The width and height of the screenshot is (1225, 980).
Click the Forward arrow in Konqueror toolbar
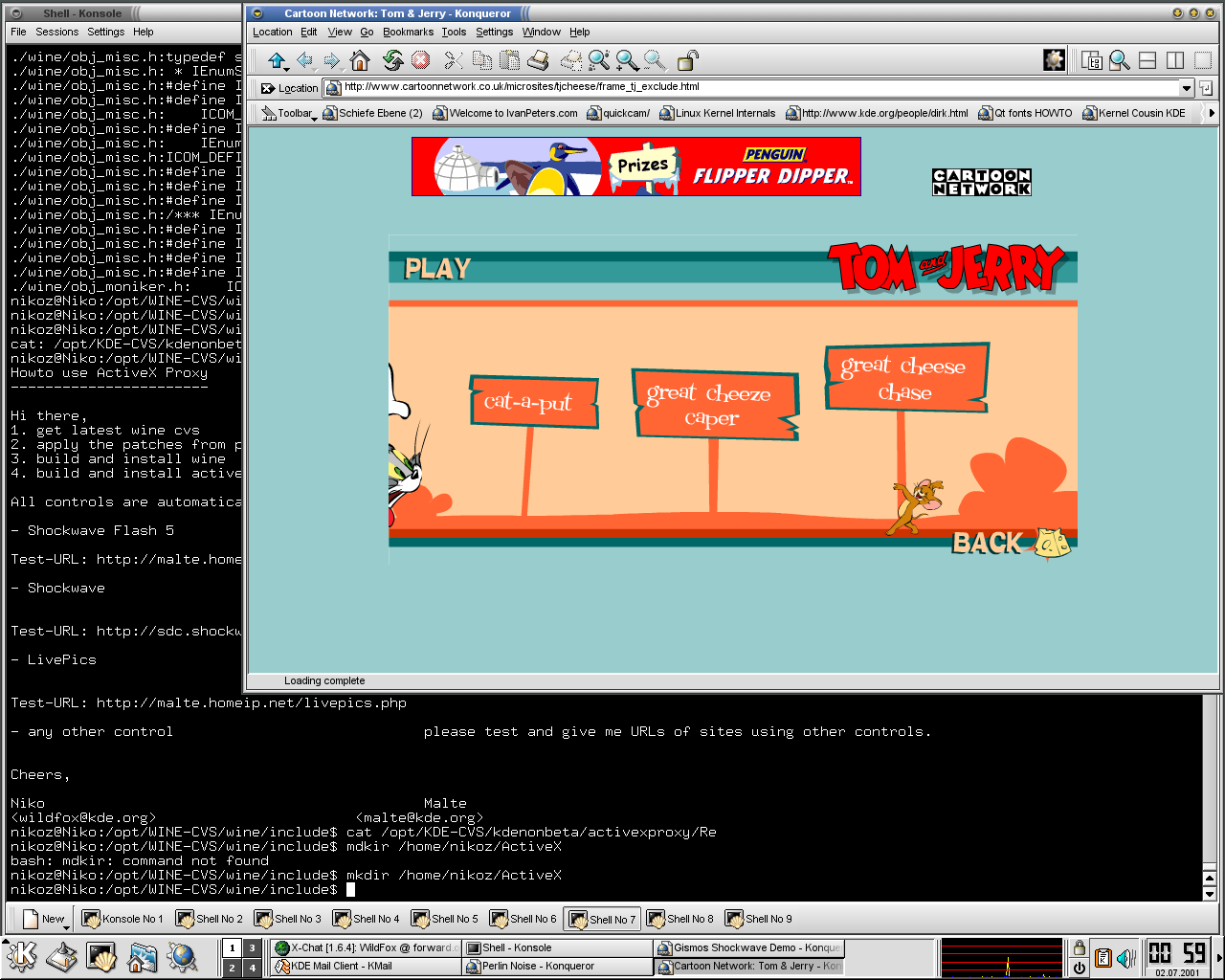[x=332, y=61]
